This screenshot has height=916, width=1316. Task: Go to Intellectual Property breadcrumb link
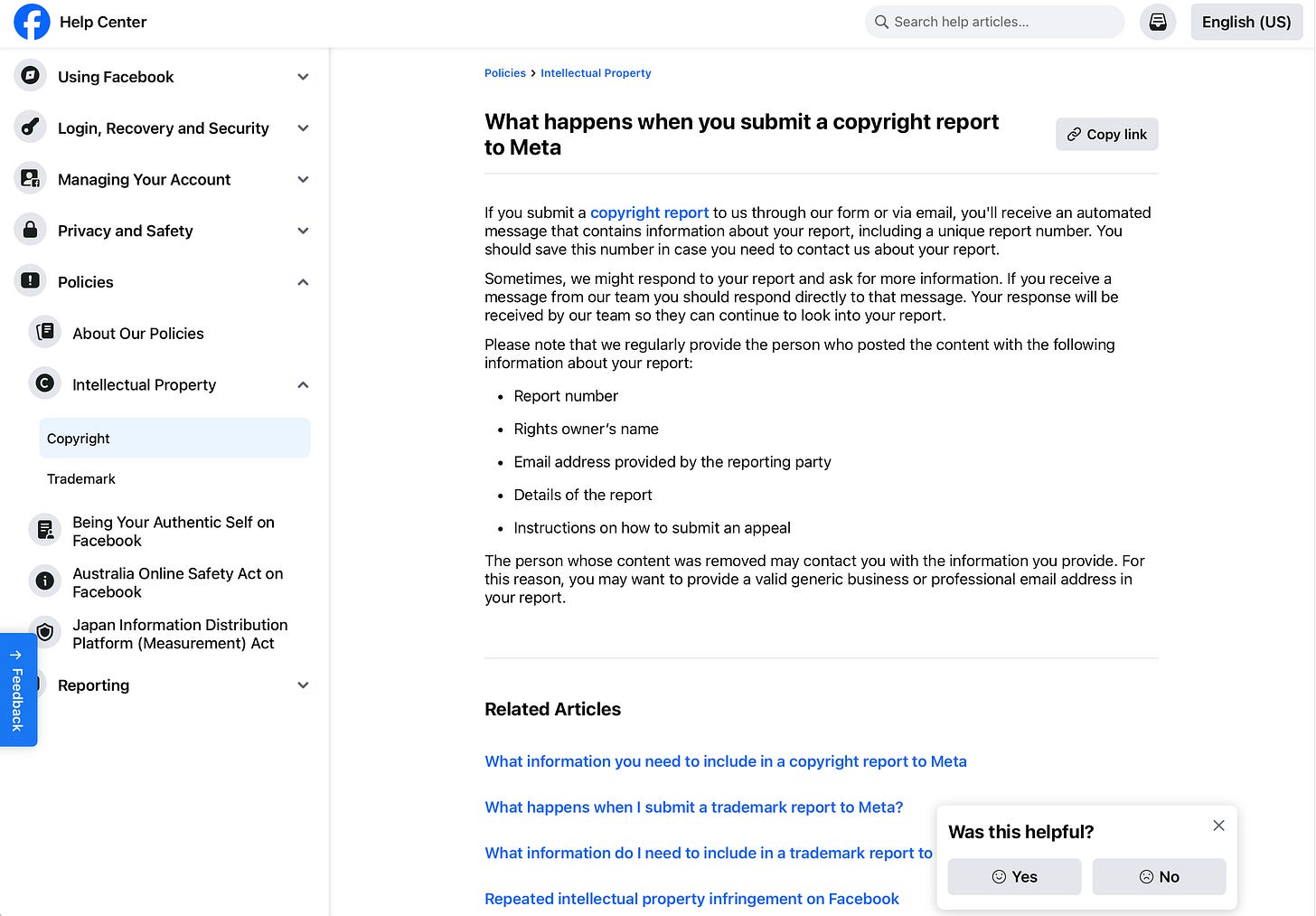[596, 73]
